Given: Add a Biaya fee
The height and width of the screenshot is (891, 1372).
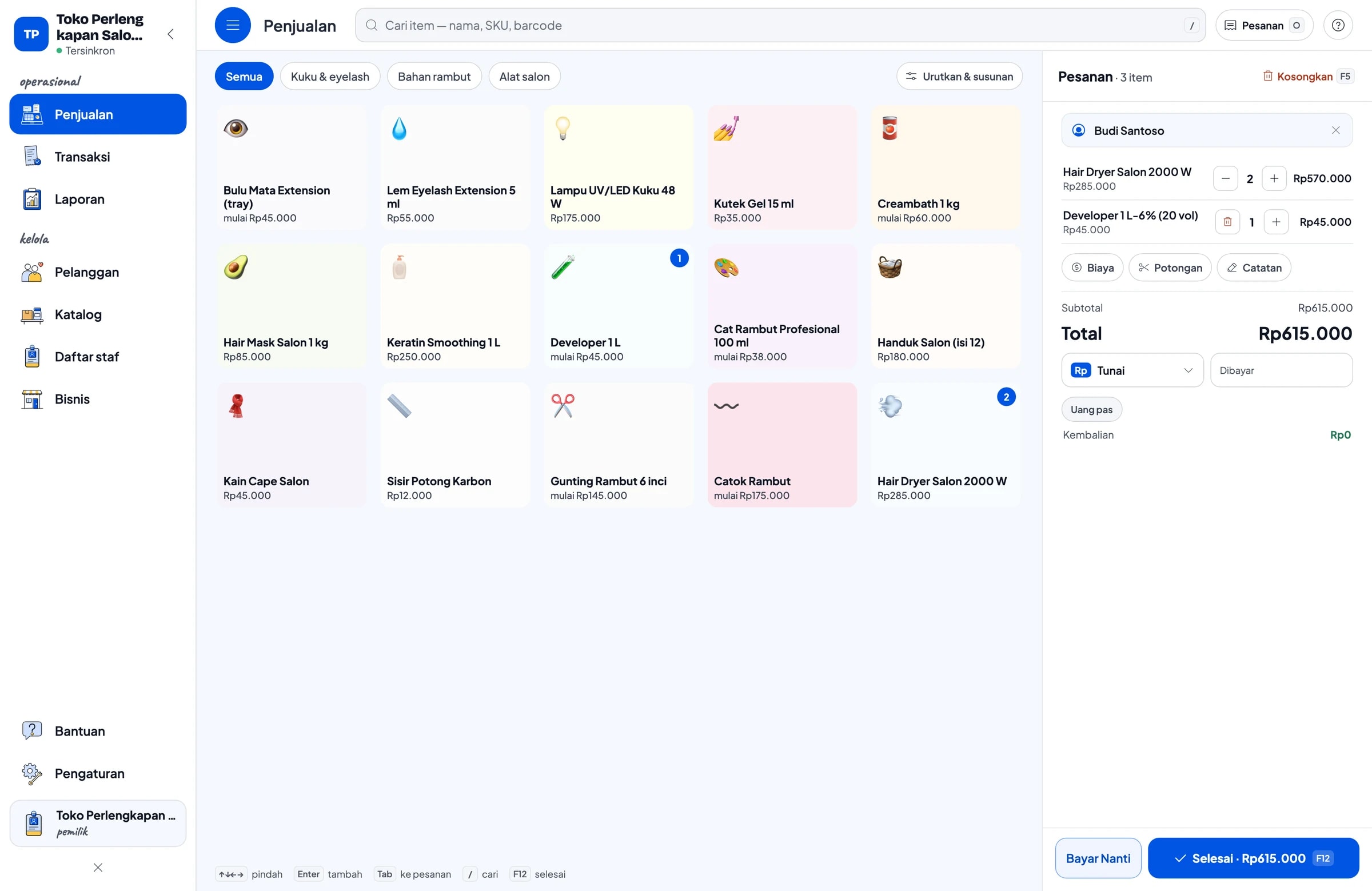Looking at the screenshot, I should point(1092,268).
